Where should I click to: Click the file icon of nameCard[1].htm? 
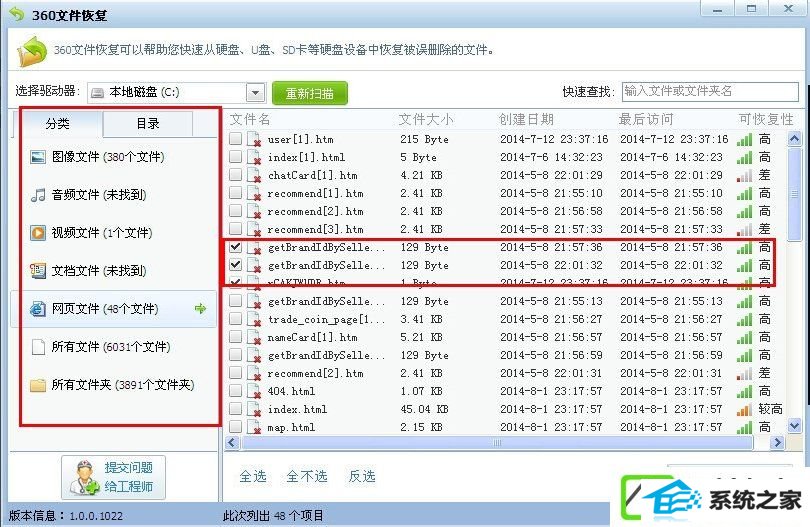point(254,337)
